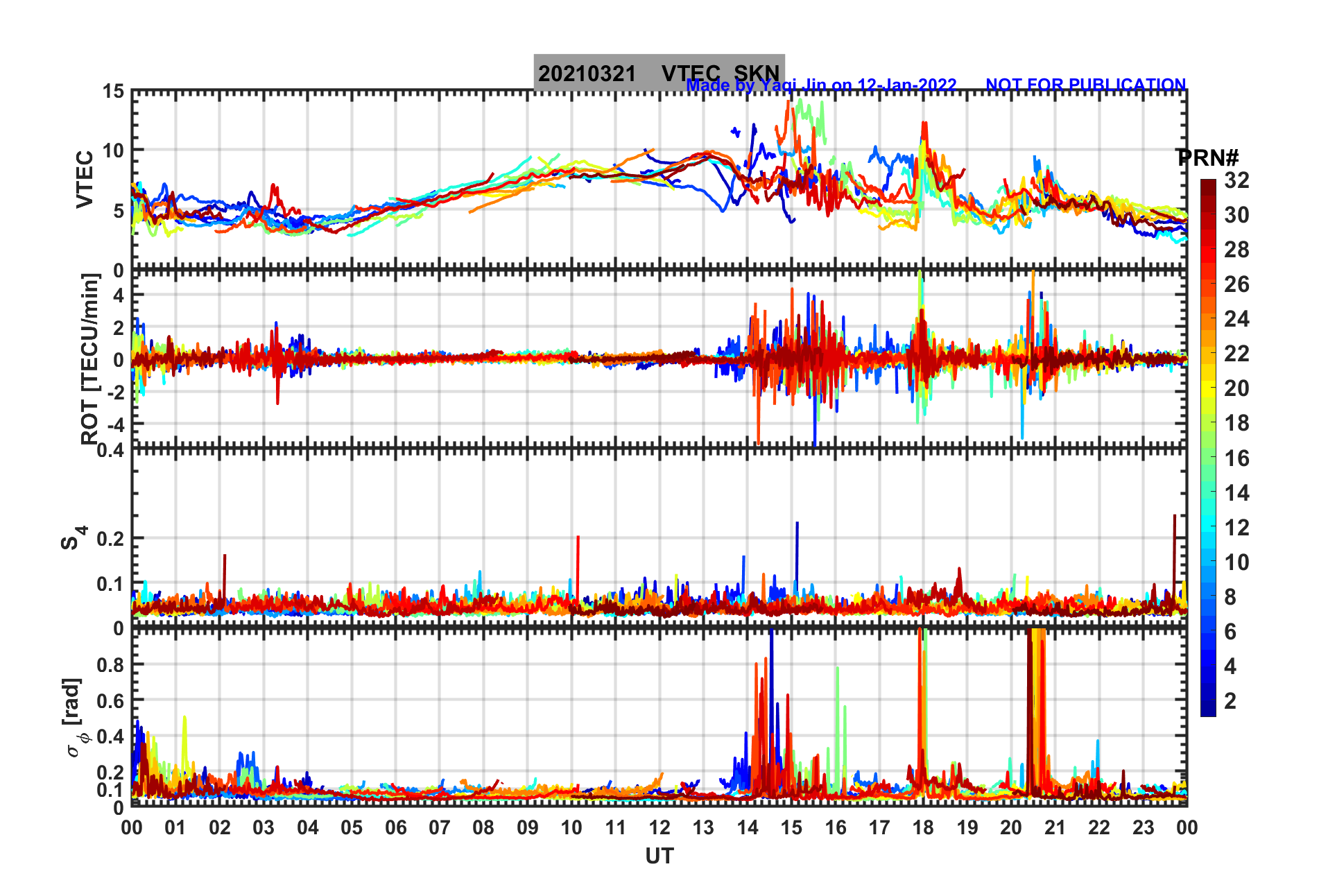Select the "4" tick on the ROT y-axis
This screenshot has width=1319, height=896.
[119, 295]
